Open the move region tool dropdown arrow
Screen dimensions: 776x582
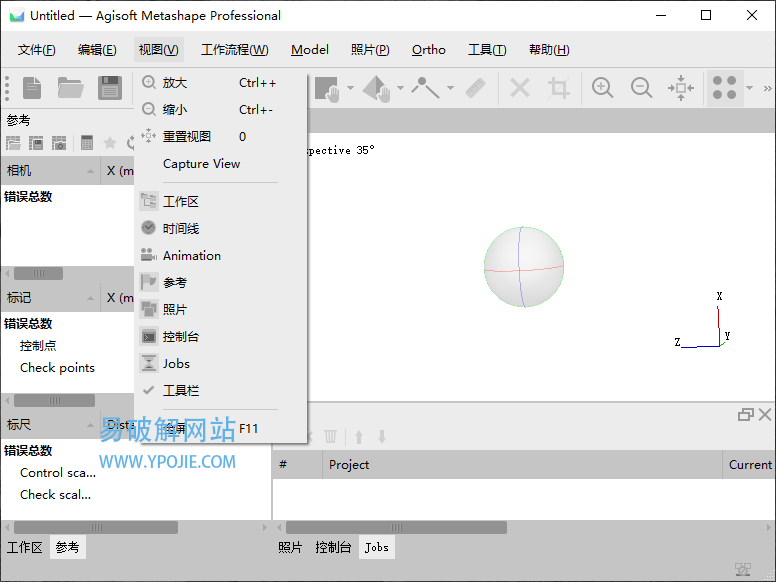[400, 89]
